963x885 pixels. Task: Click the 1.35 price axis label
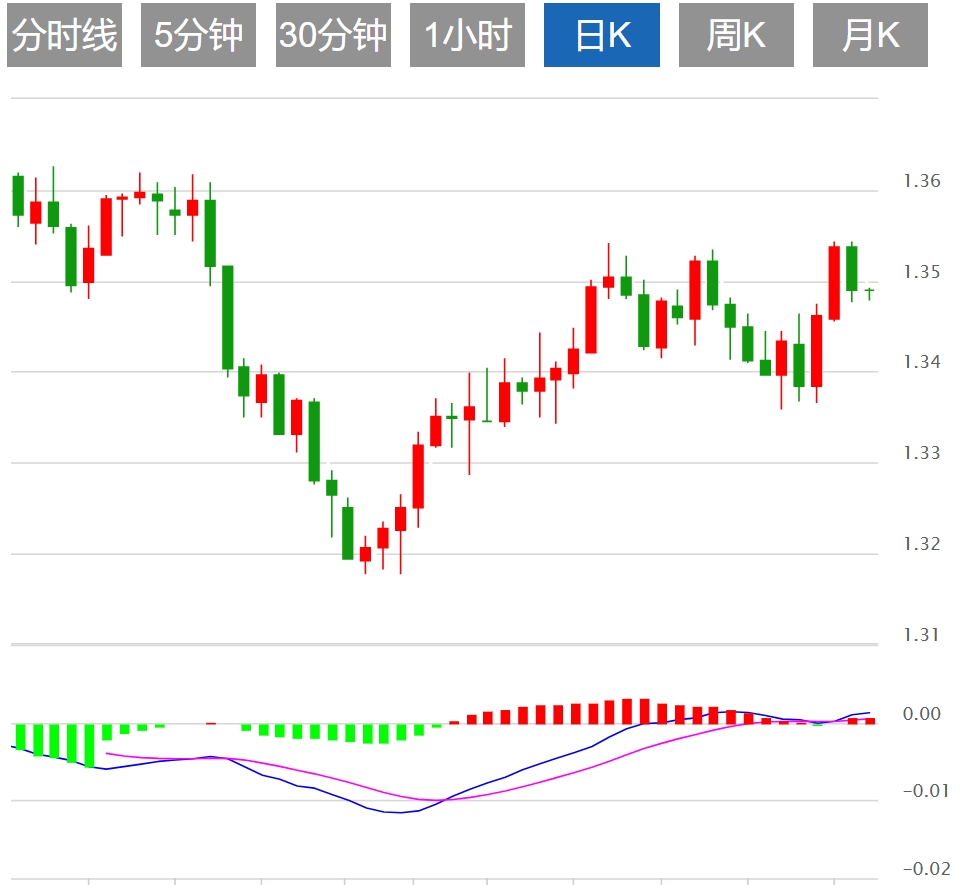coord(921,272)
